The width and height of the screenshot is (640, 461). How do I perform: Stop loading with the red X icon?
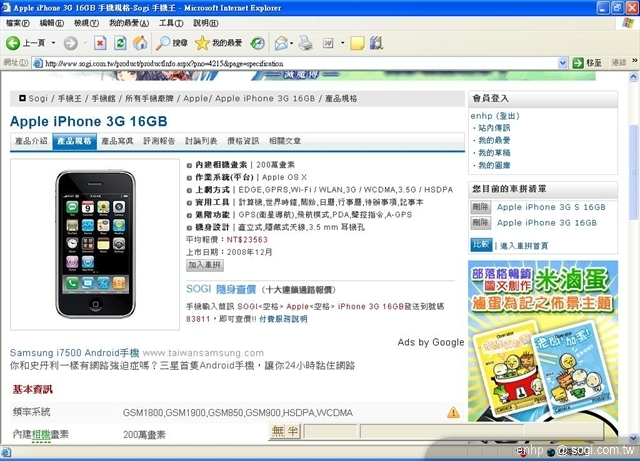(100, 43)
